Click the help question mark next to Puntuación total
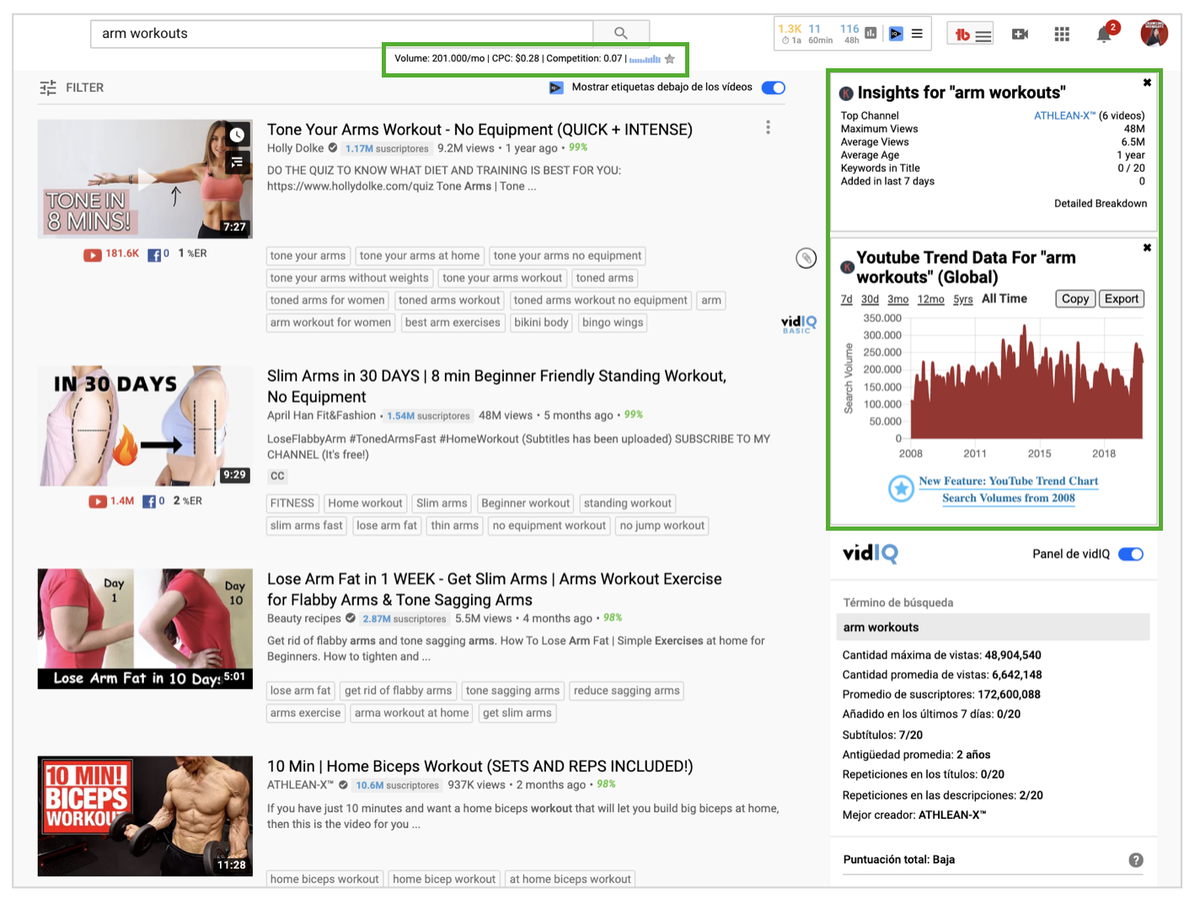1200x898 pixels. click(1136, 860)
